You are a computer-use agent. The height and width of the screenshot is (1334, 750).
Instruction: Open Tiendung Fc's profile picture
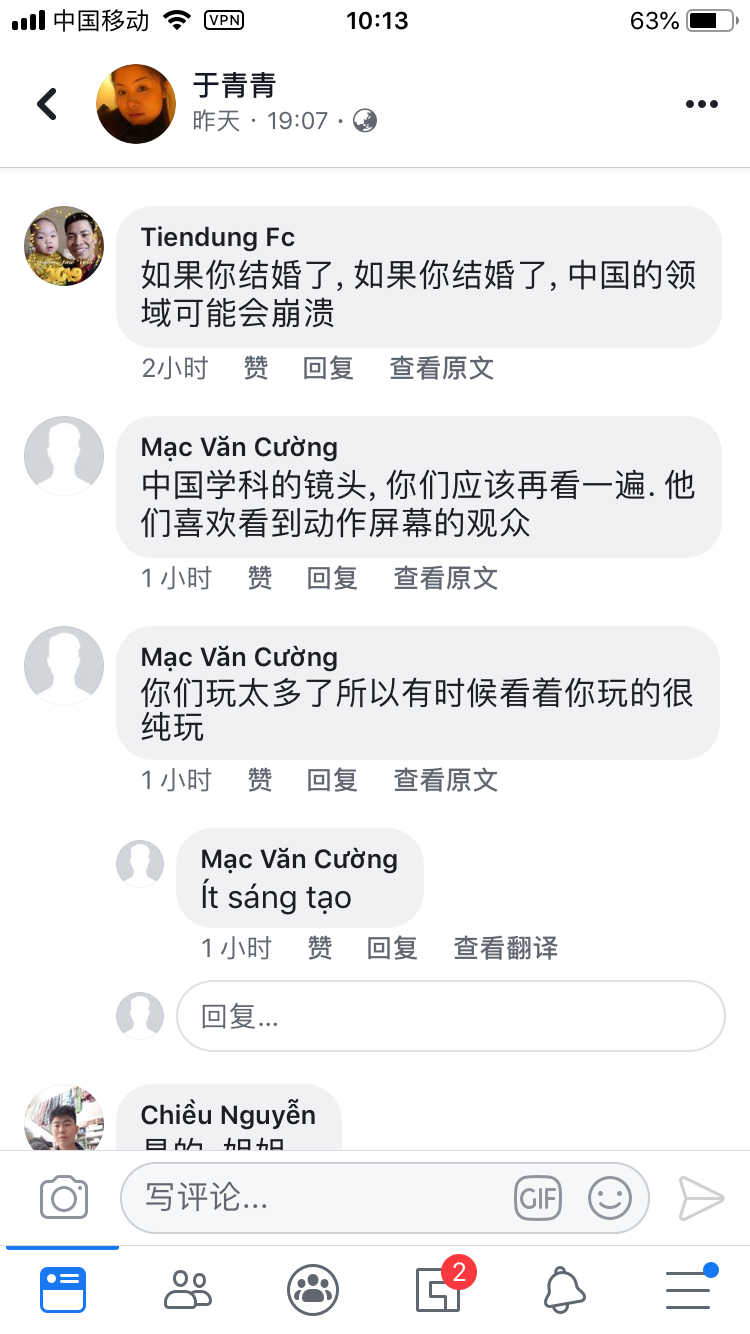[x=64, y=246]
